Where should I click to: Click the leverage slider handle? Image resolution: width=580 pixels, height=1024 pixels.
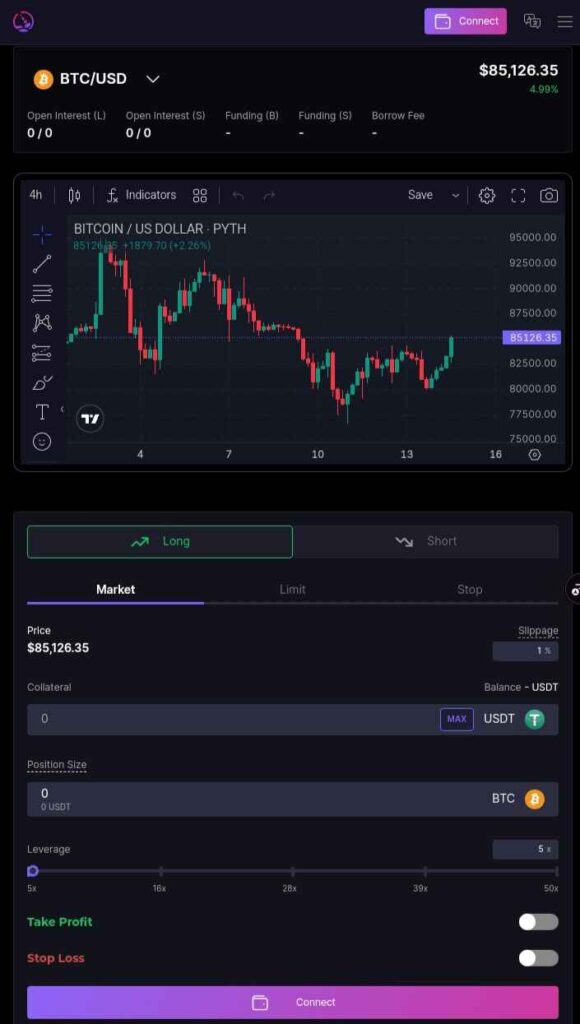click(x=33, y=871)
